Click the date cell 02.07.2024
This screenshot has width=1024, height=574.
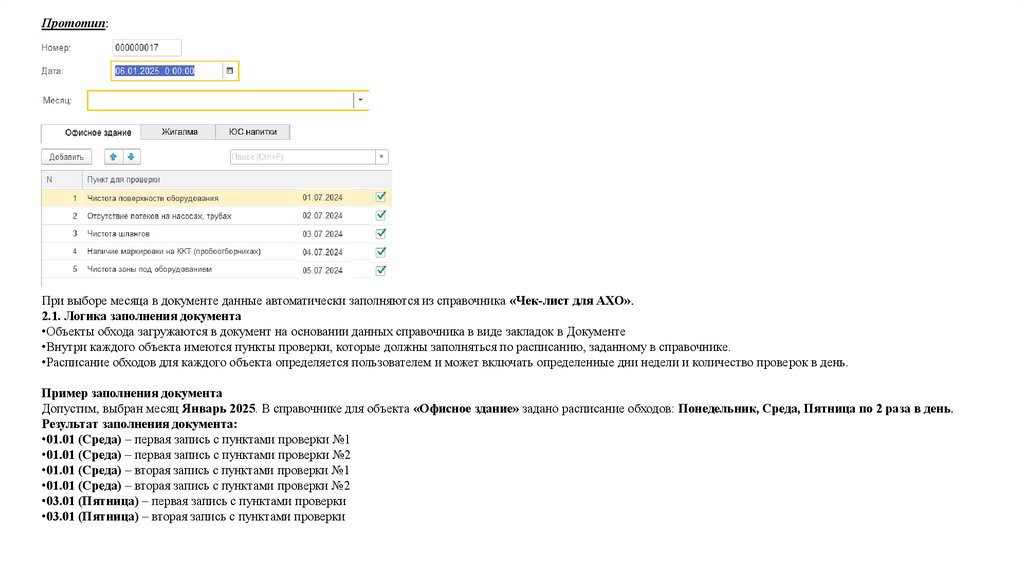click(323, 215)
